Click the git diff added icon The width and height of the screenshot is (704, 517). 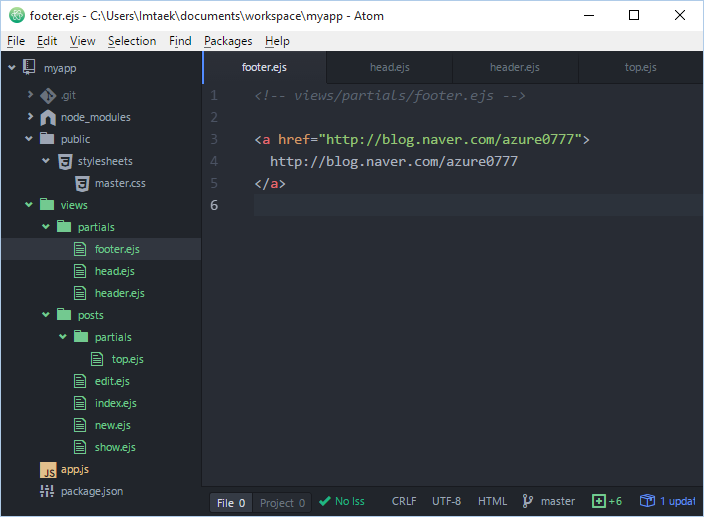click(x=599, y=501)
